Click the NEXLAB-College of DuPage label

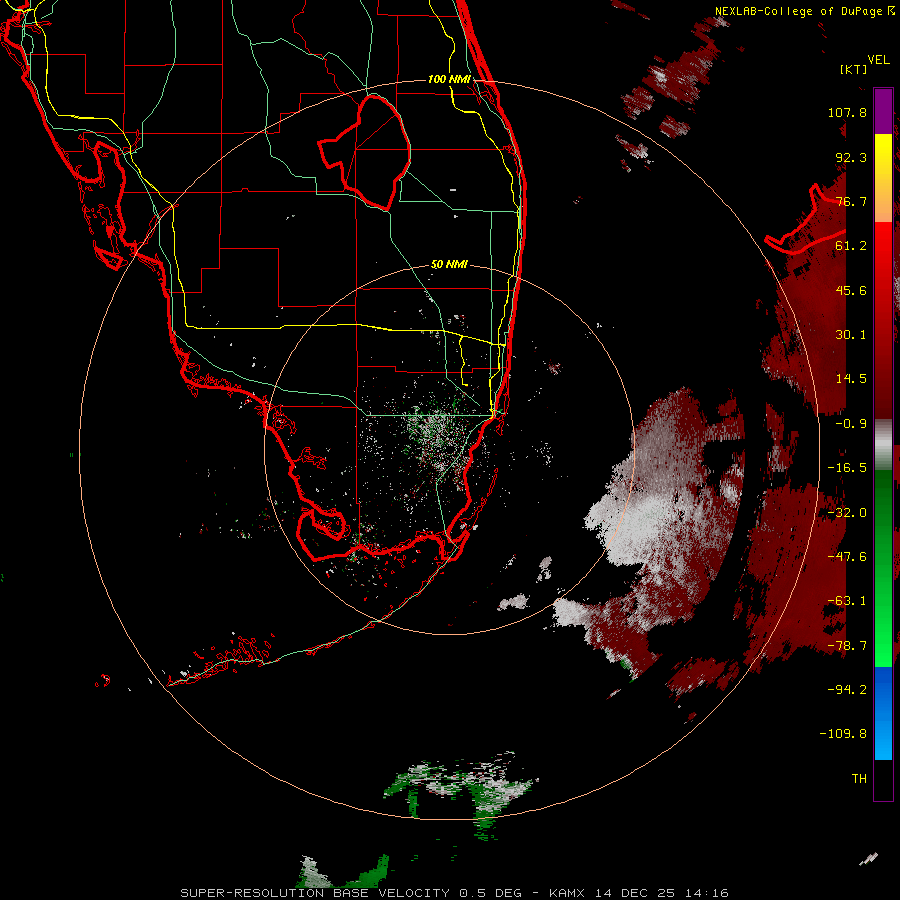click(804, 11)
